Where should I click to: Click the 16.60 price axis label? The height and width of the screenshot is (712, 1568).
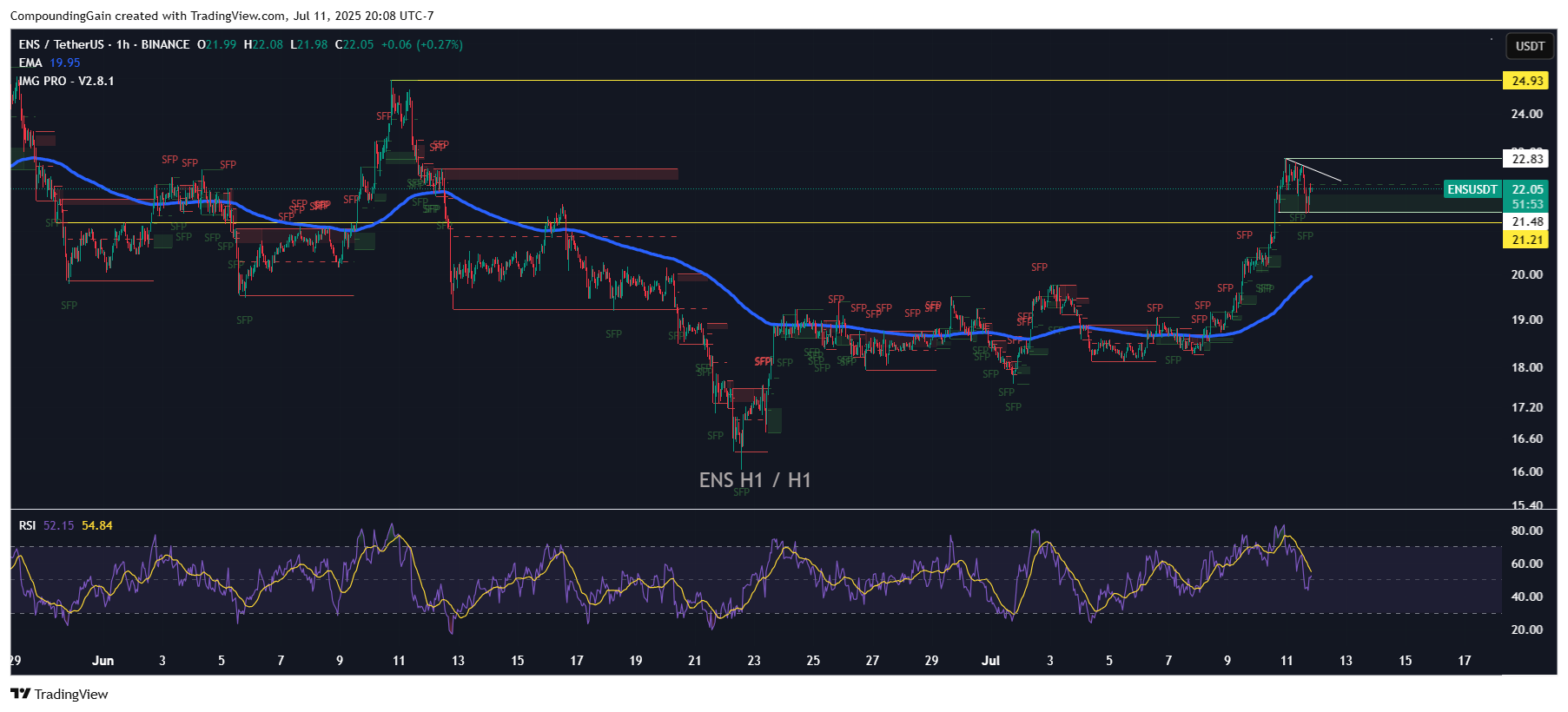point(1526,438)
